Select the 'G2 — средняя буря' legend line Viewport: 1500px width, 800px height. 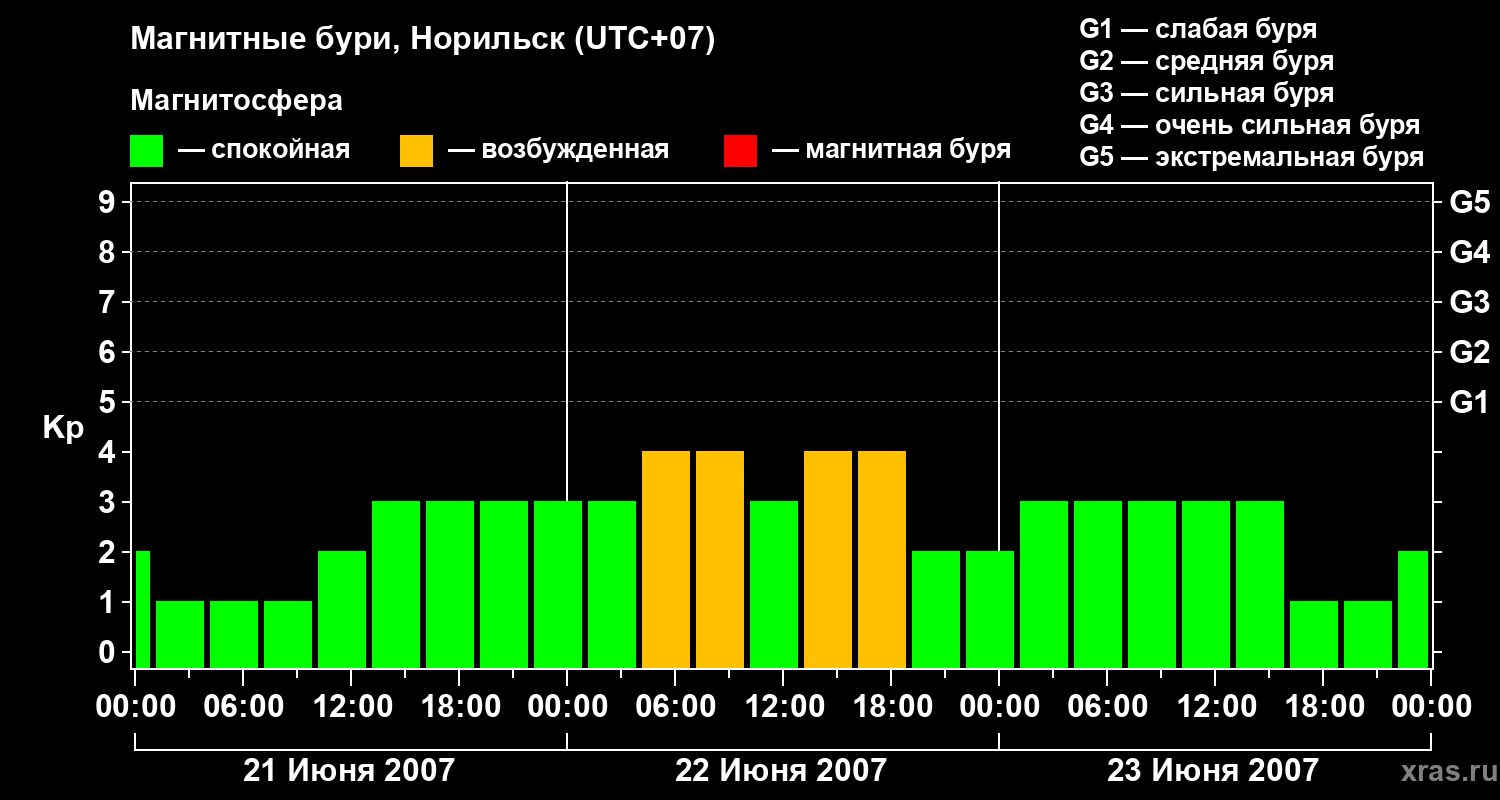pos(1207,61)
